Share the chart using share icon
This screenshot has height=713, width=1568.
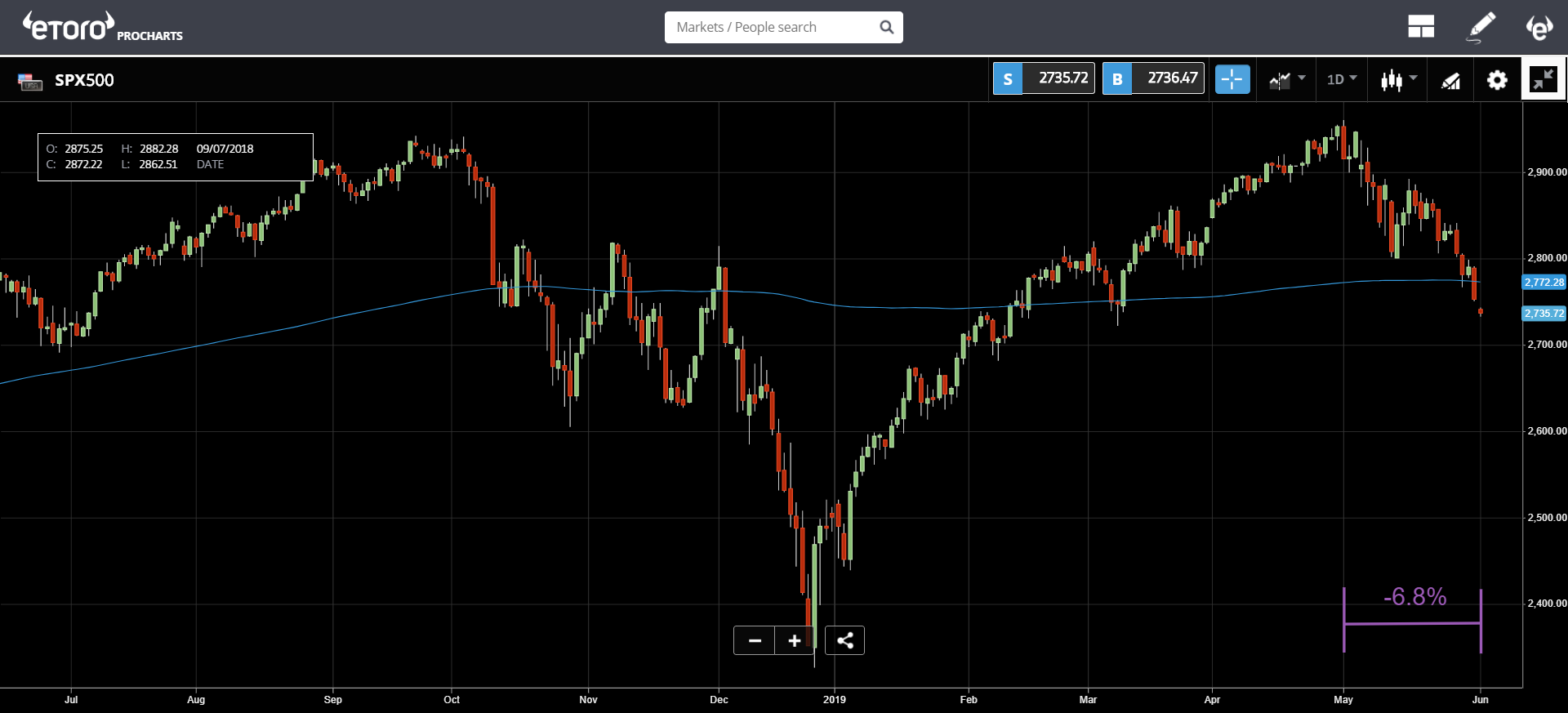[x=845, y=640]
